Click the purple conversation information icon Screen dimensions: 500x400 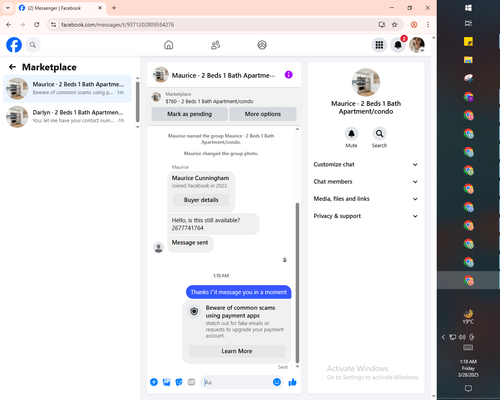289,75
